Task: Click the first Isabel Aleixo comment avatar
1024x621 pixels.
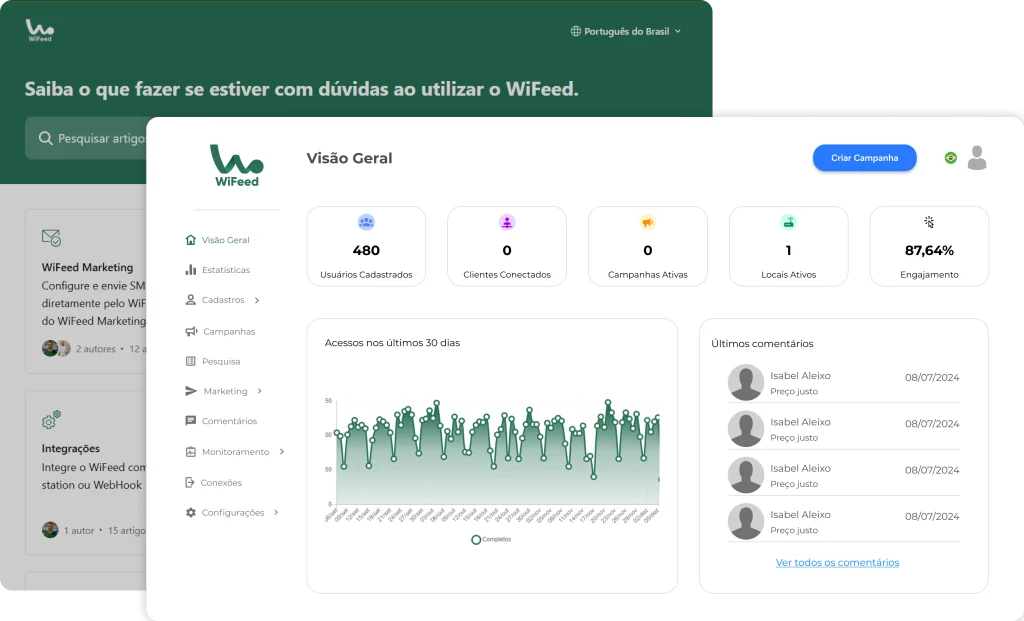Action: coord(746,382)
